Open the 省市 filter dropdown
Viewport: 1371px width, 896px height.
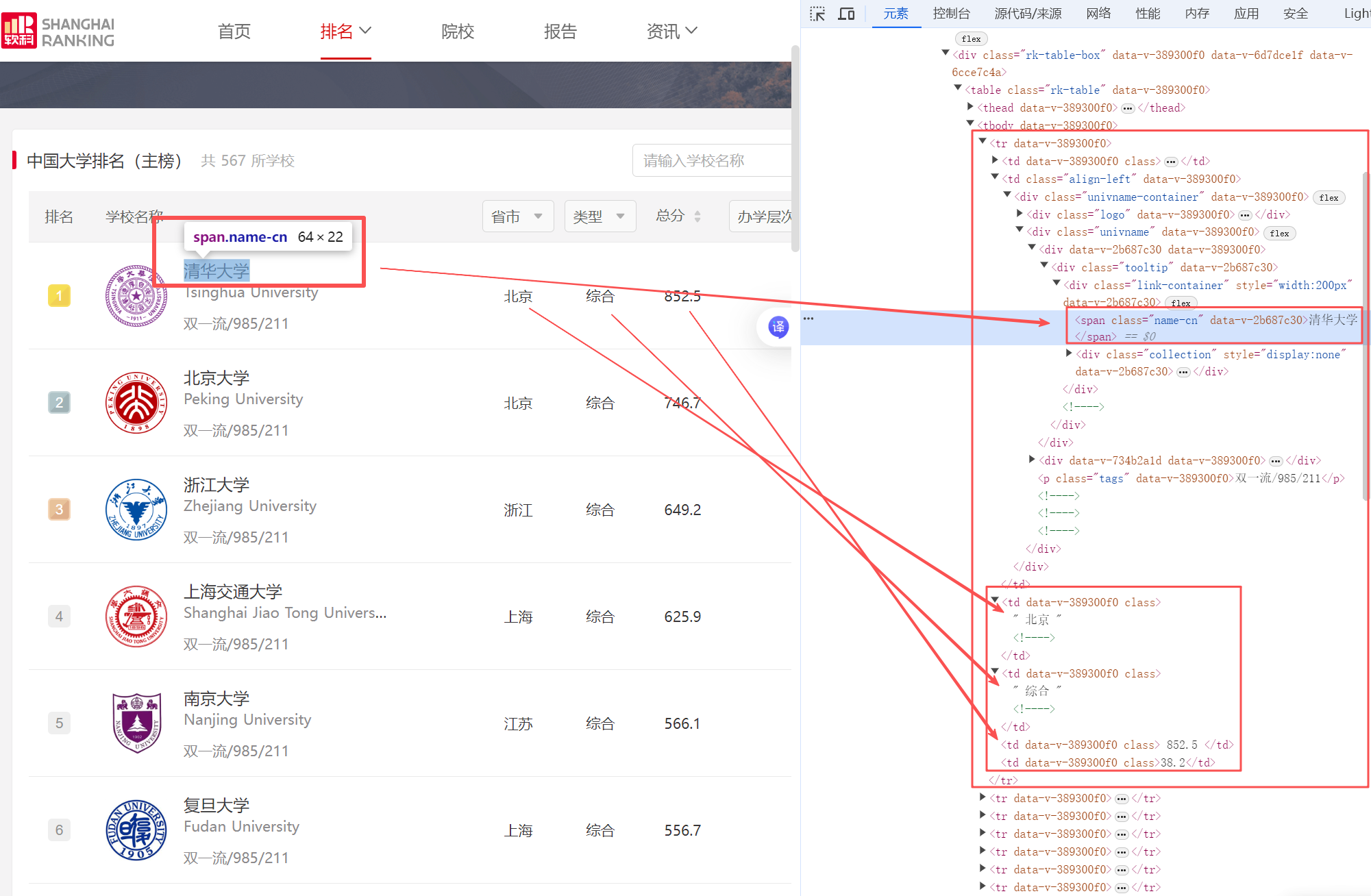517,216
